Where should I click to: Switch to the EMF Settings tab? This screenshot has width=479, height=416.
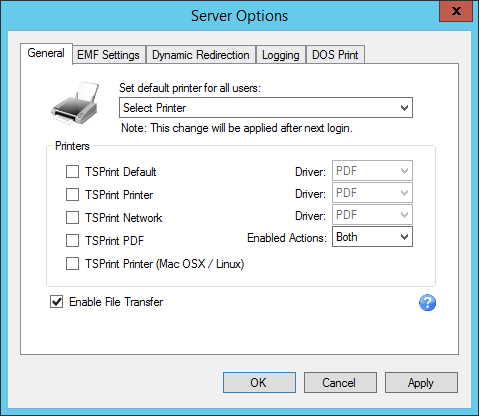point(109,54)
